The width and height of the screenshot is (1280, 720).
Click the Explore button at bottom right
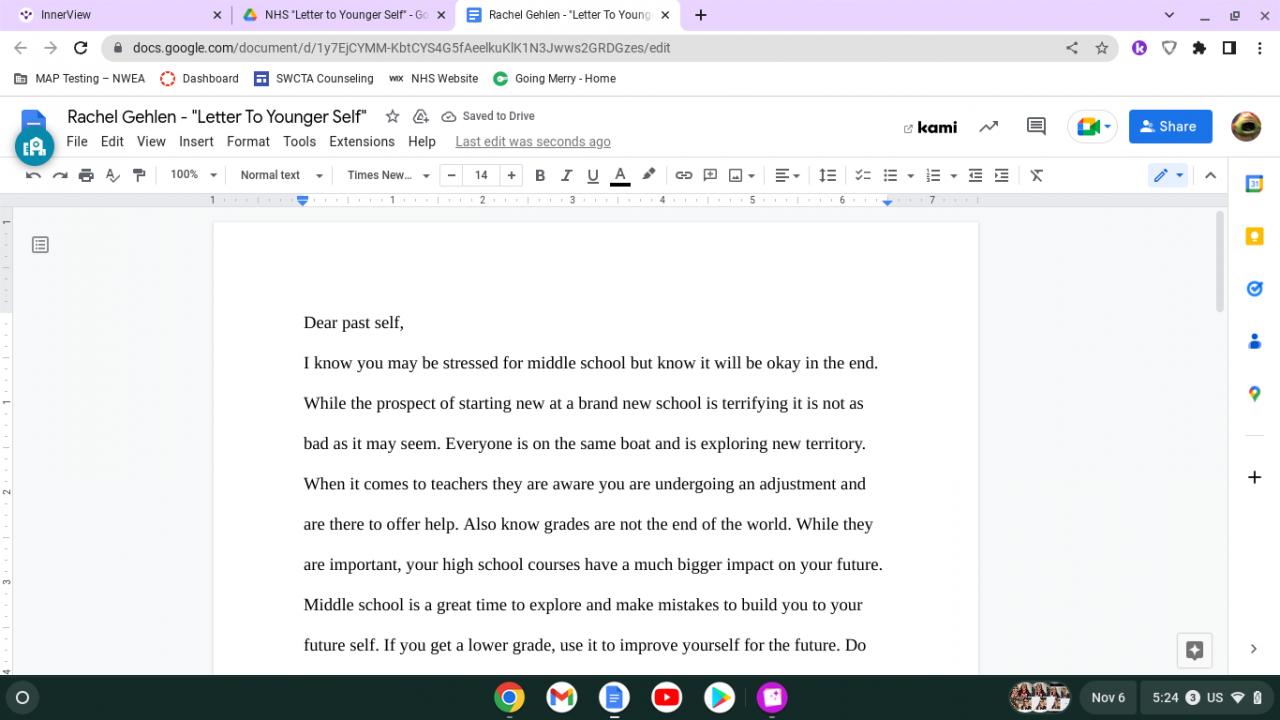(x=1194, y=650)
